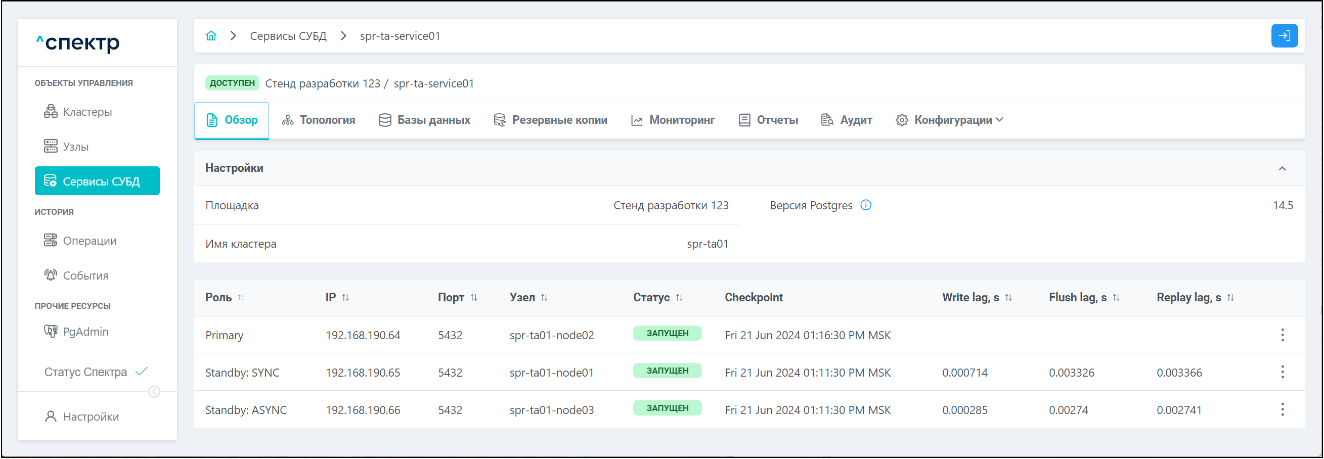Click the home icon in breadcrumb
Viewport: 1324px width, 459px height.
[x=211, y=36]
